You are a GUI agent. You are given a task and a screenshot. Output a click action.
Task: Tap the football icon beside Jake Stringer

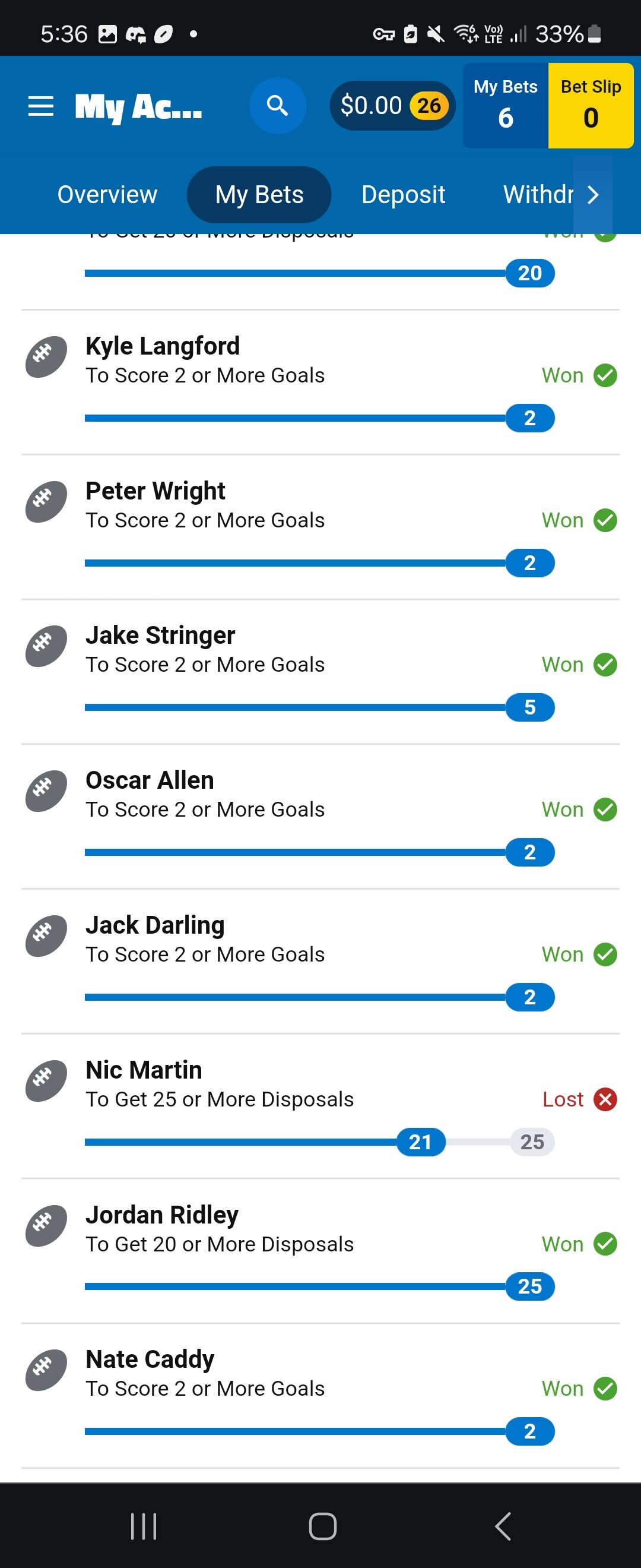point(46,646)
